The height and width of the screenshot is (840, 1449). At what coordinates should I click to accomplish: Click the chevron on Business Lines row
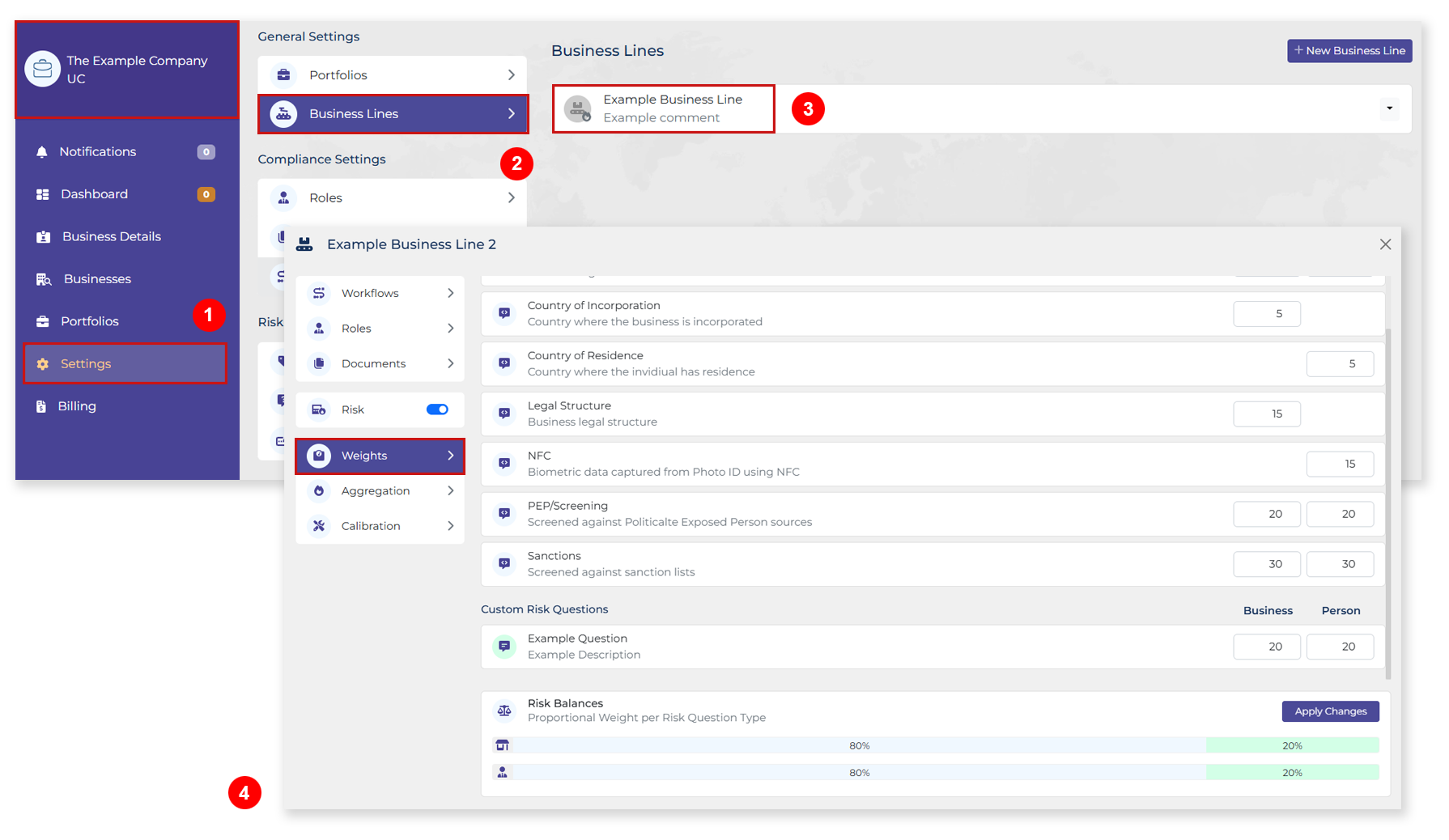point(512,114)
